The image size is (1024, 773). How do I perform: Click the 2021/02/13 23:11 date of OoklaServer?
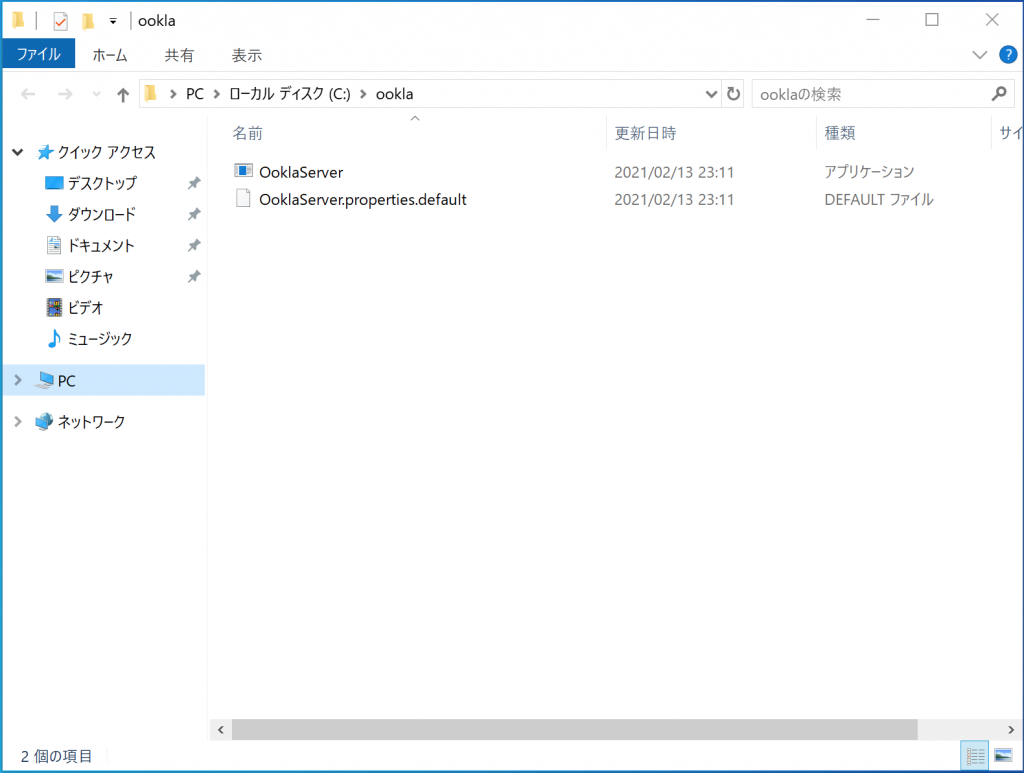(x=674, y=172)
